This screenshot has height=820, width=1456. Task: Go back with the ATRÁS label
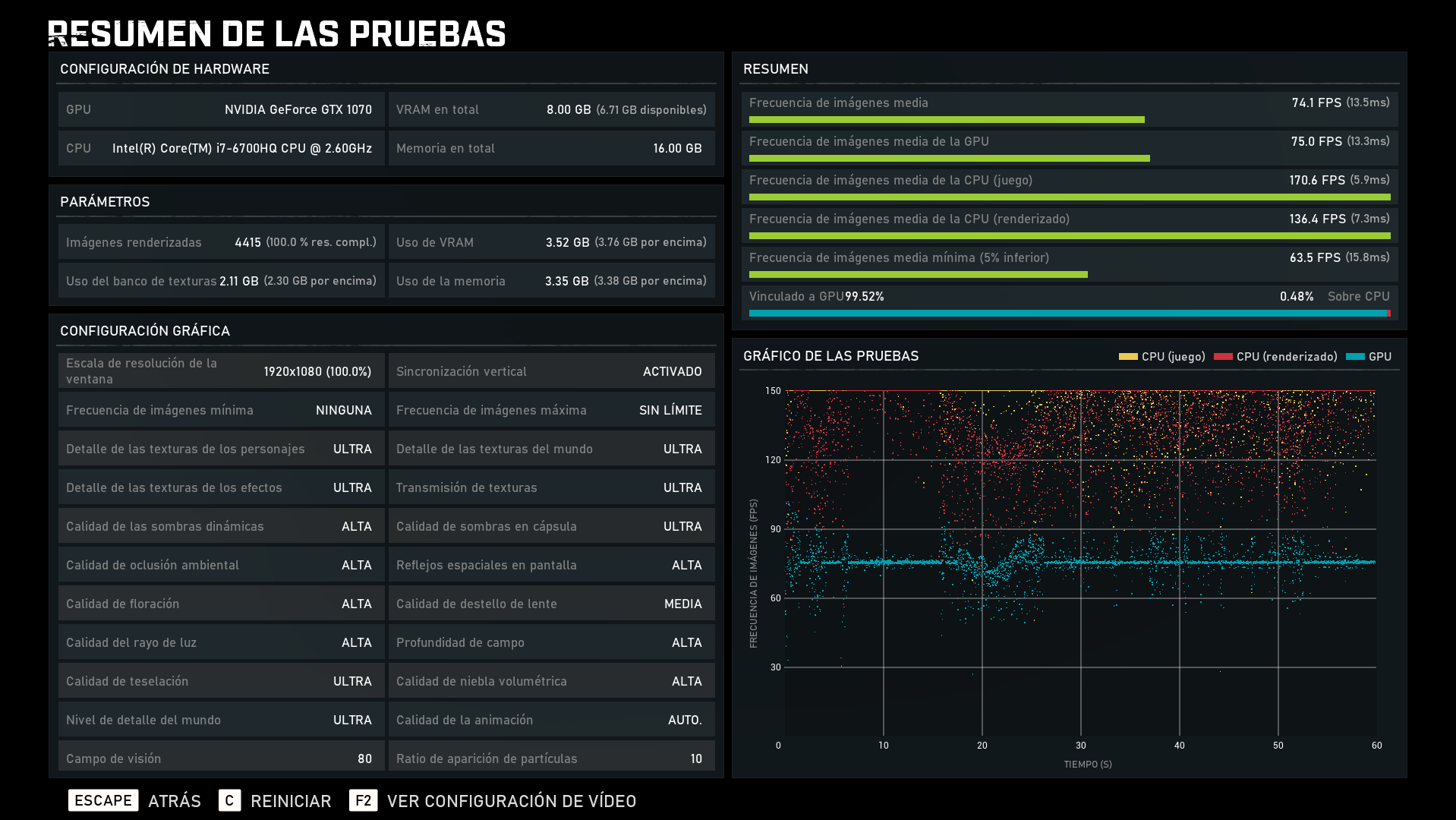point(175,801)
